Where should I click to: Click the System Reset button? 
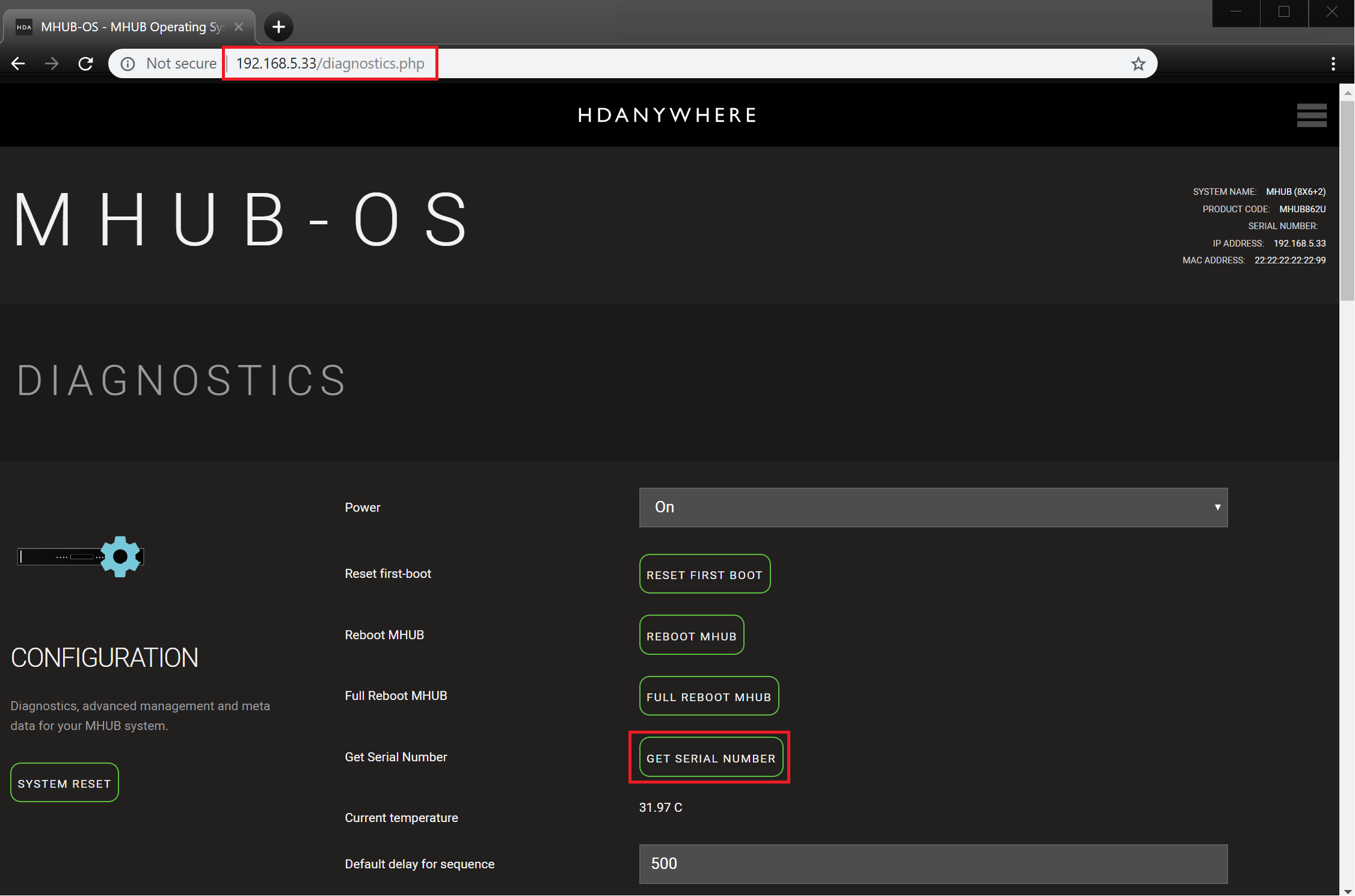click(64, 783)
